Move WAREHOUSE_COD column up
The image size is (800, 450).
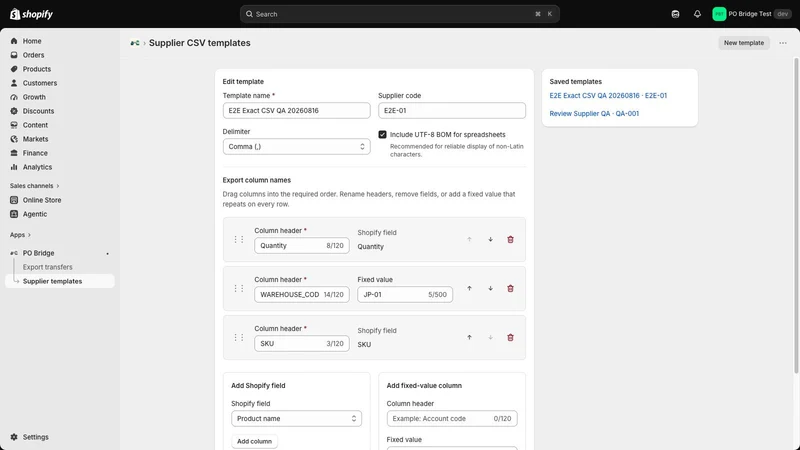pos(469,288)
